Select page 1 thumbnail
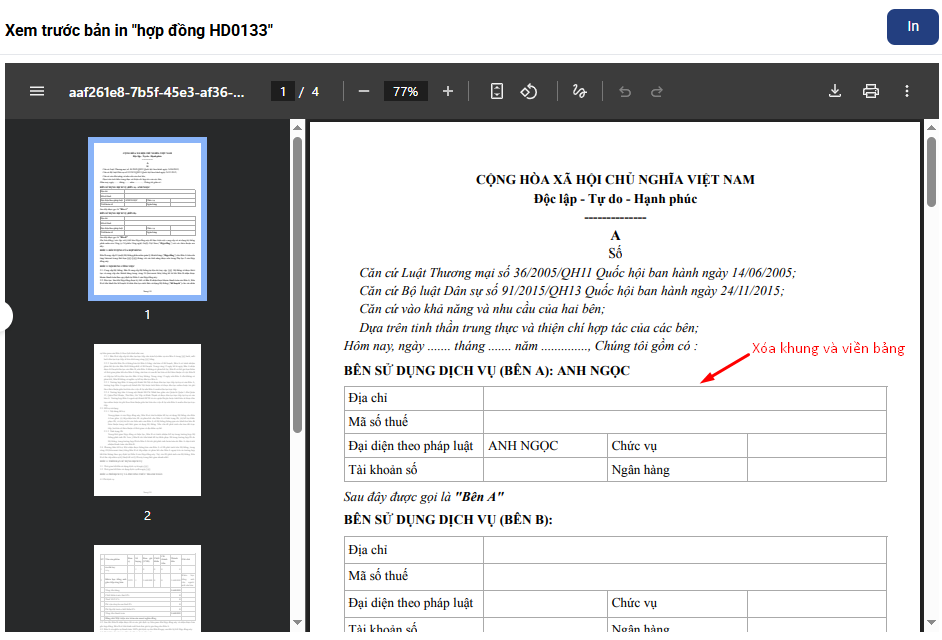This screenshot has height=640, width=942. tap(147, 219)
